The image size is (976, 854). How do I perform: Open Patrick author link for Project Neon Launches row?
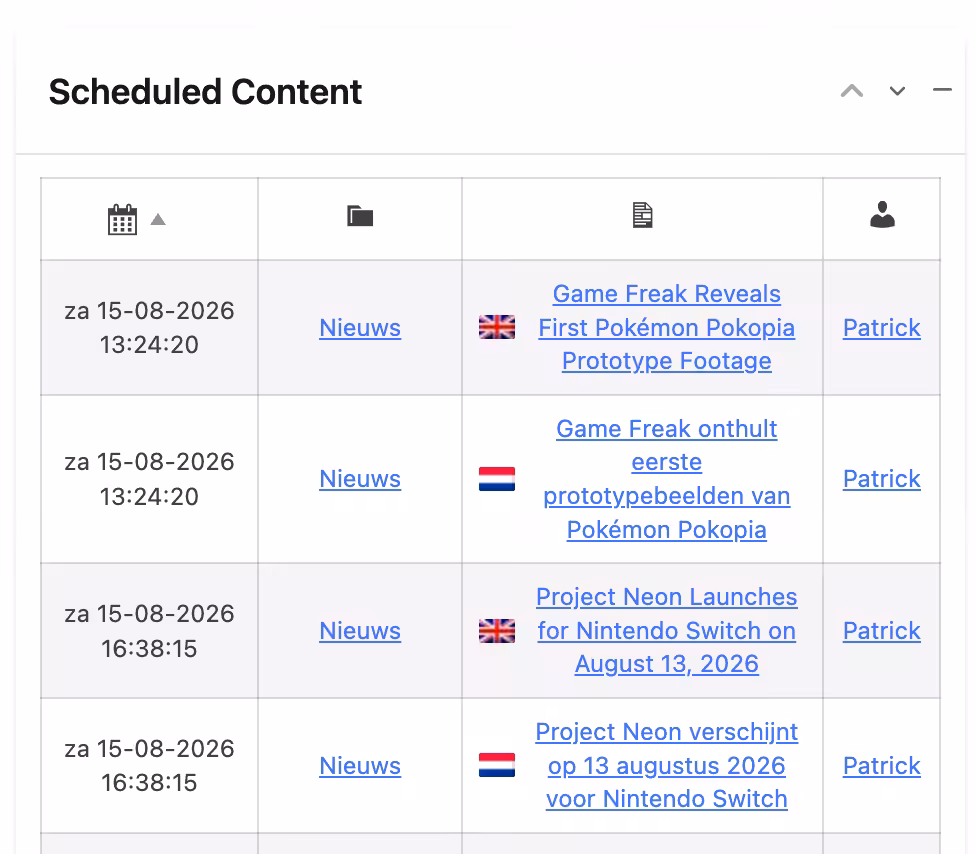881,631
